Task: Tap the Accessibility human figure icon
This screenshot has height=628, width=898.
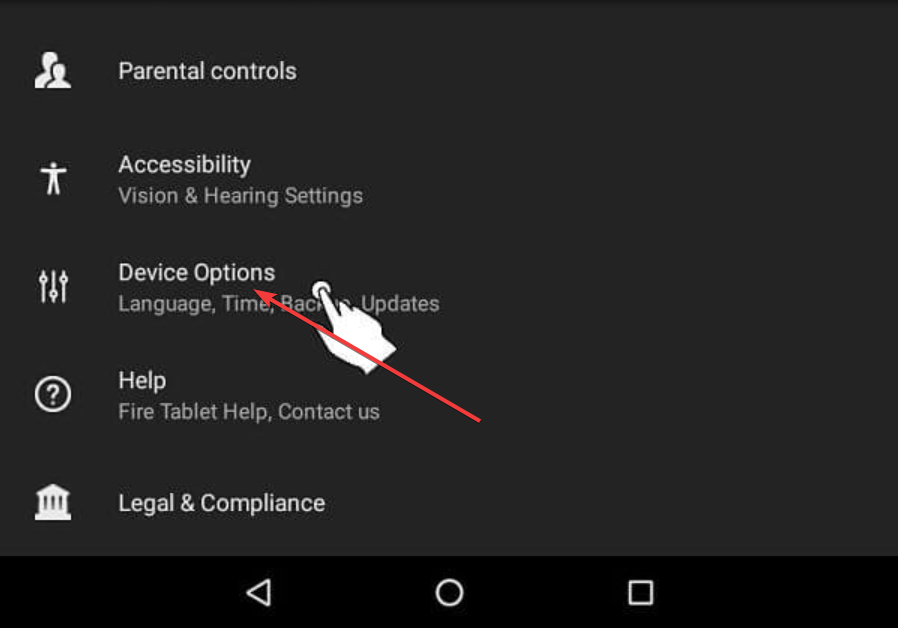Action: 53,178
